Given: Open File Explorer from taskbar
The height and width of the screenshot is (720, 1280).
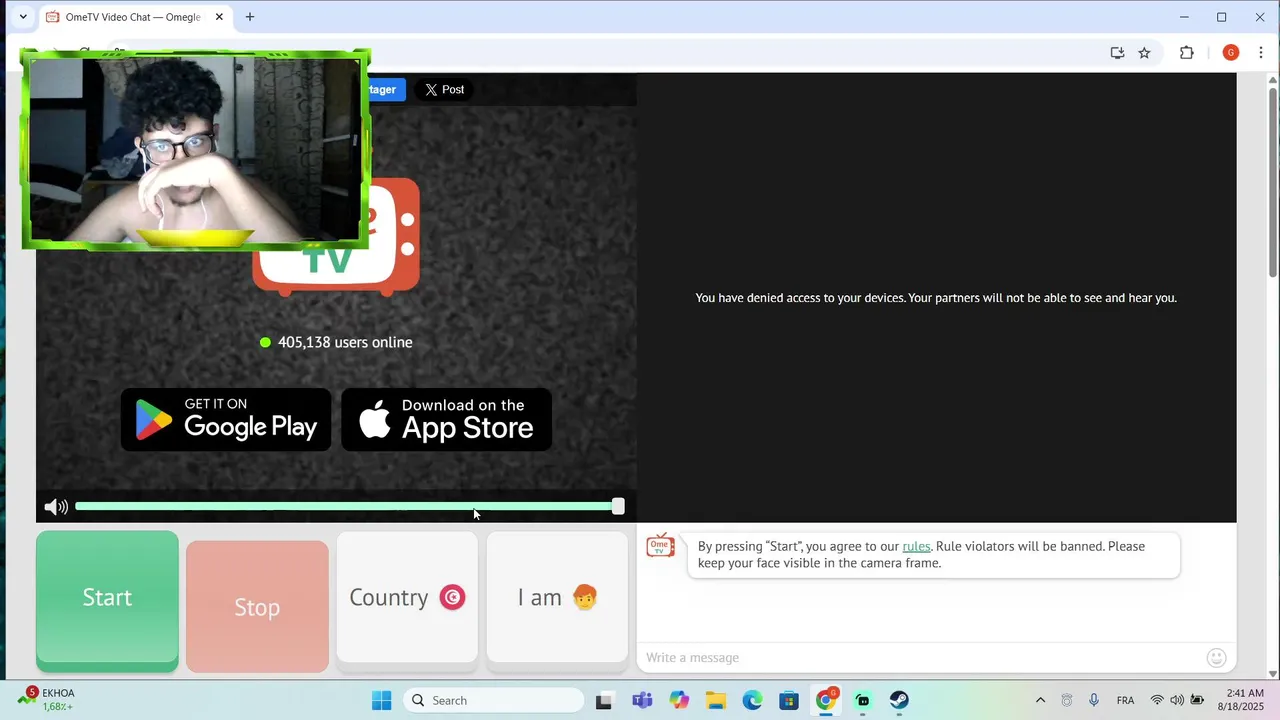Looking at the screenshot, I should [715, 700].
